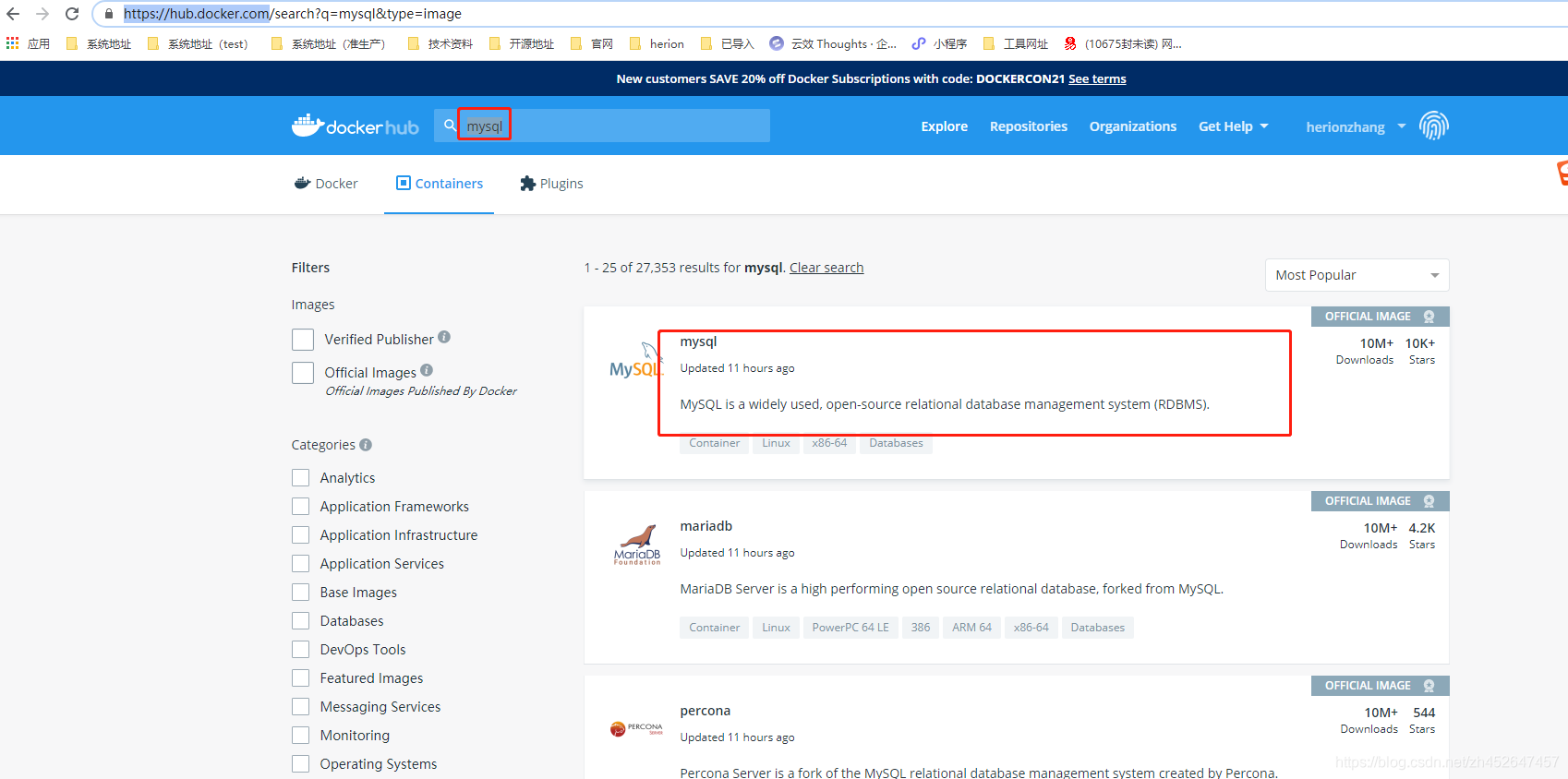This screenshot has height=779, width=1568.
Task: Go to Repositories page
Action: pyautogui.click(x=1029, y=126)
